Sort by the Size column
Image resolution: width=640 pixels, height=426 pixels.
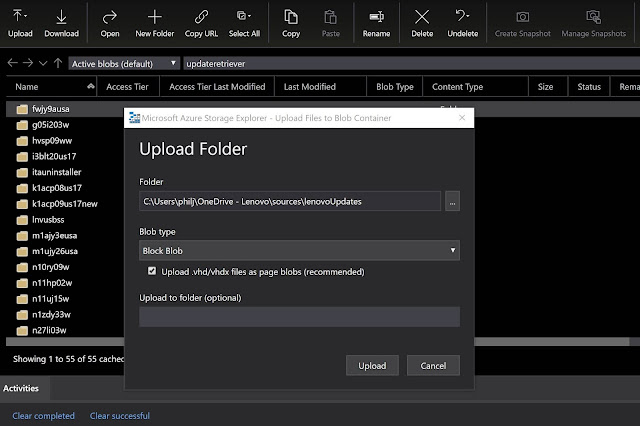point(548,87)
